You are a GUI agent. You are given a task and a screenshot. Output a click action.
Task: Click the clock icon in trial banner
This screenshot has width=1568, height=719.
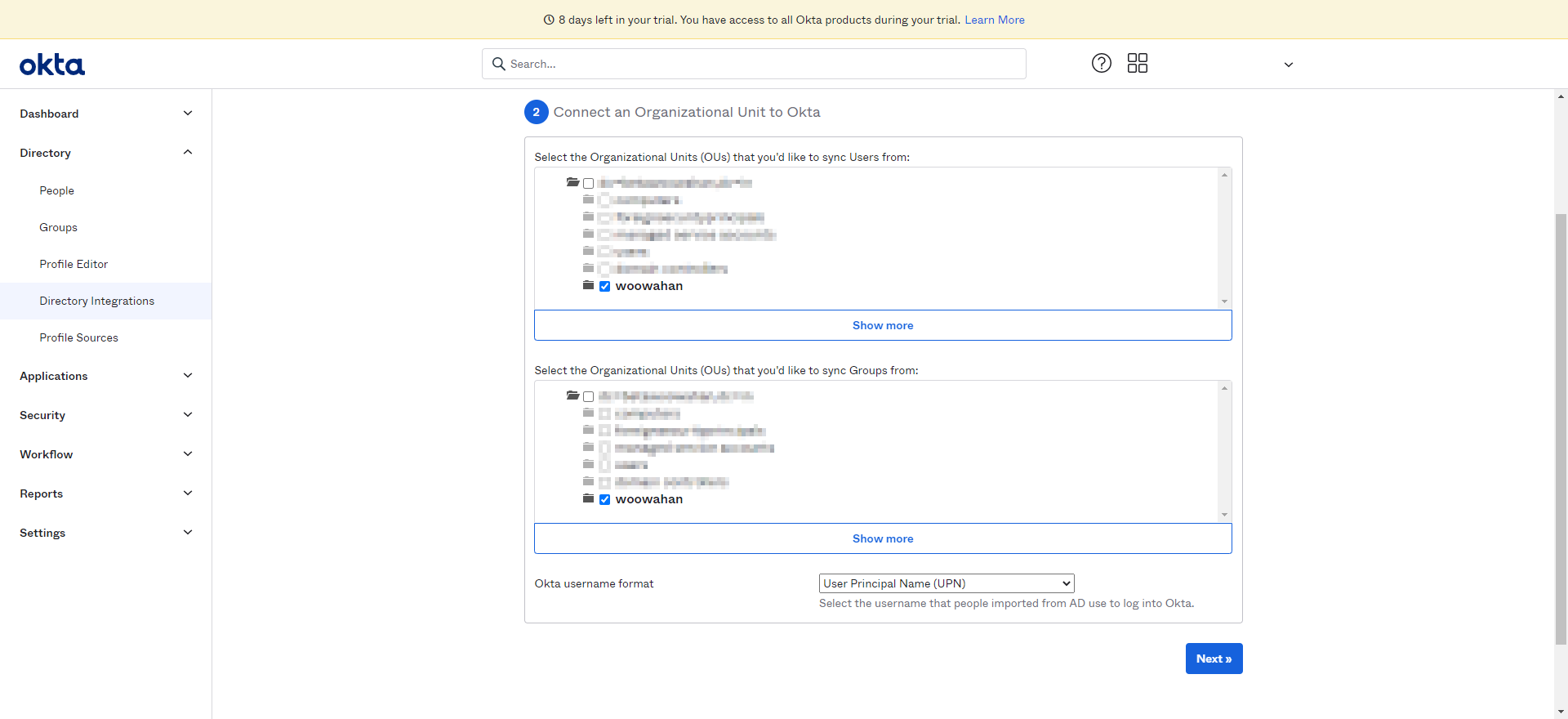[549, 20]
